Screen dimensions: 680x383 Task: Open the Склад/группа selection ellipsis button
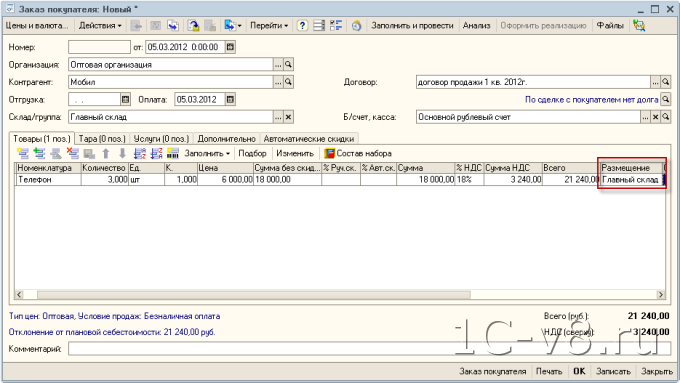click(278, 117)
